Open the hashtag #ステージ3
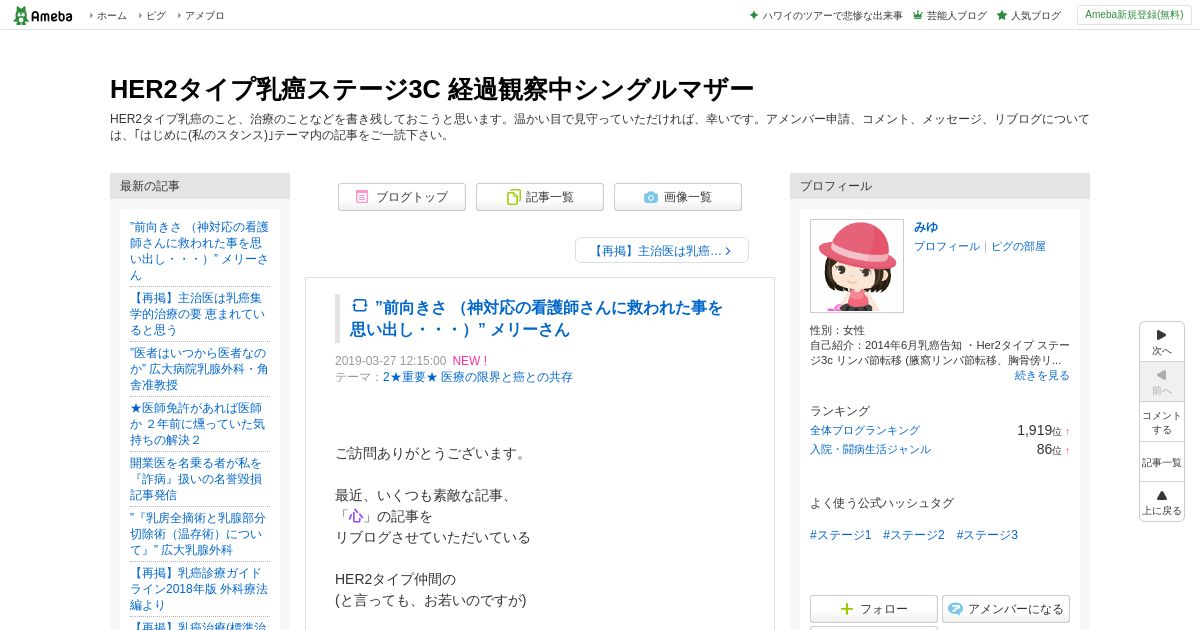This screenshot has width=1200, height=630. (987, 535)
